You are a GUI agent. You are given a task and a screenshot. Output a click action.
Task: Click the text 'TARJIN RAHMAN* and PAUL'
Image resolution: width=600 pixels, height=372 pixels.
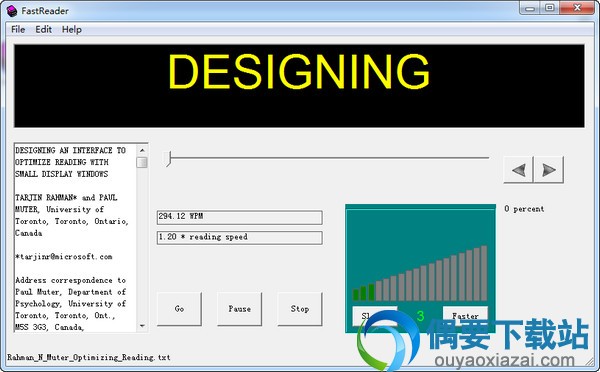66,198
